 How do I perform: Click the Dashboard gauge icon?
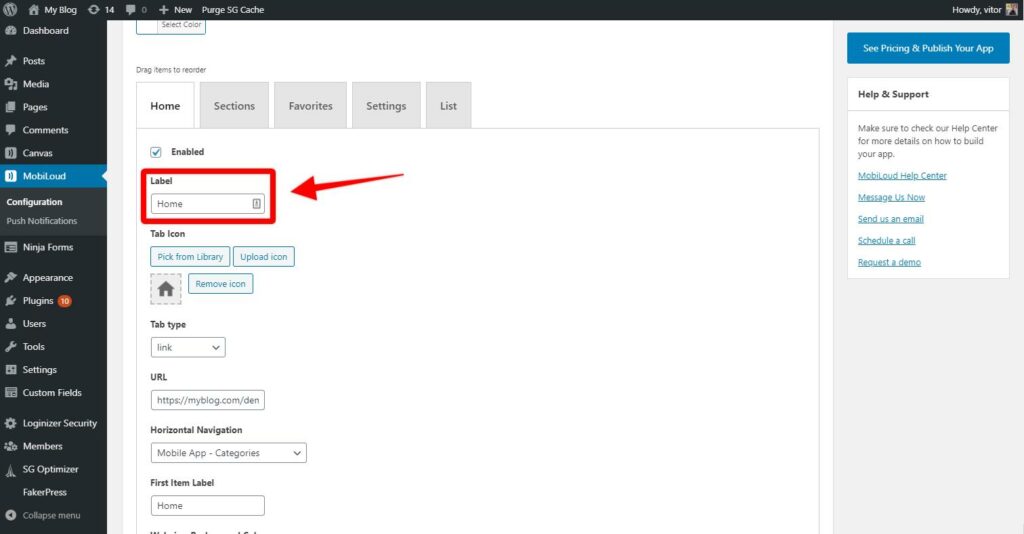10,31
